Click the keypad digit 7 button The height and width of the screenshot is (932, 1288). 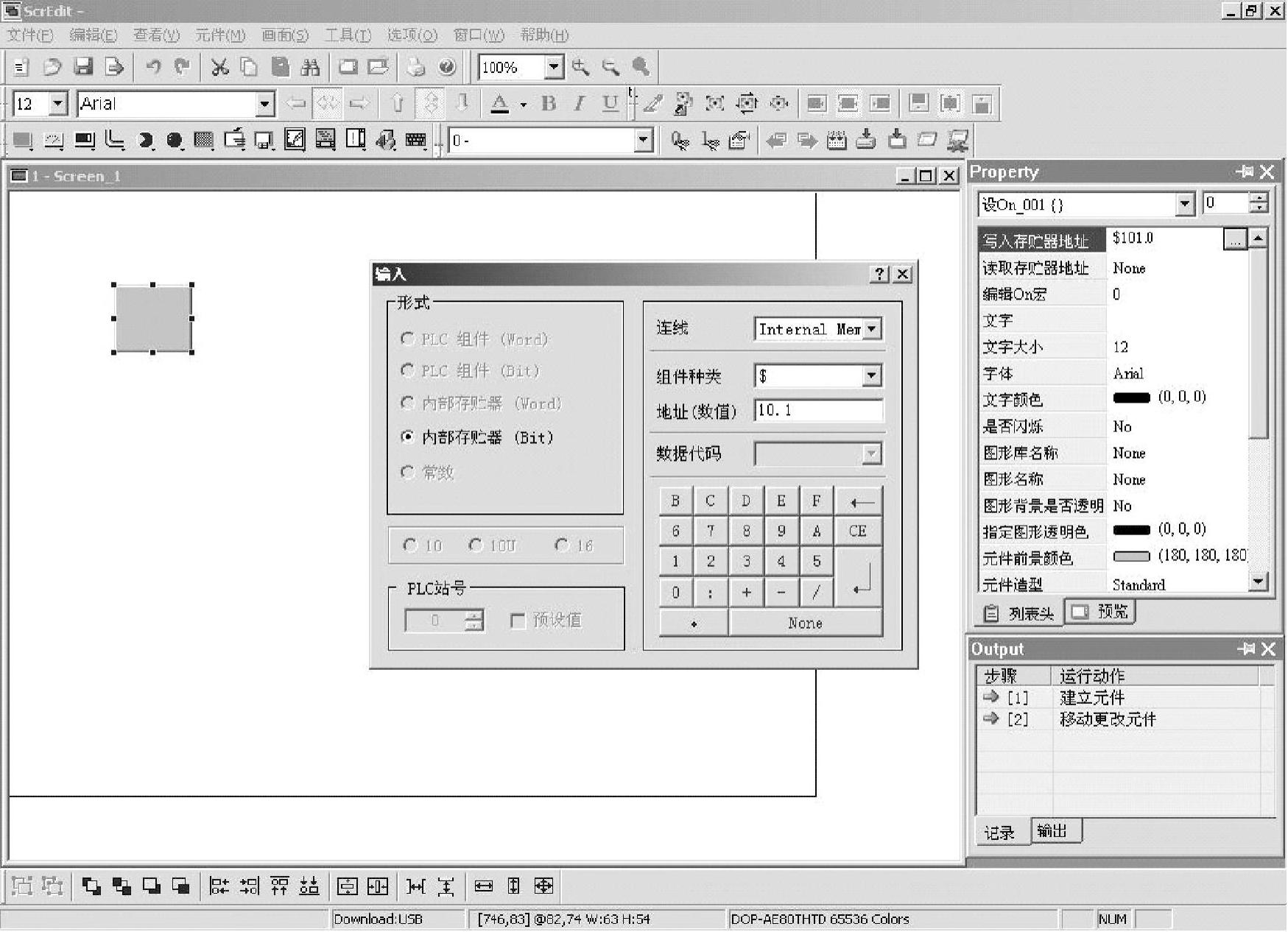click(x=711, y=532)
